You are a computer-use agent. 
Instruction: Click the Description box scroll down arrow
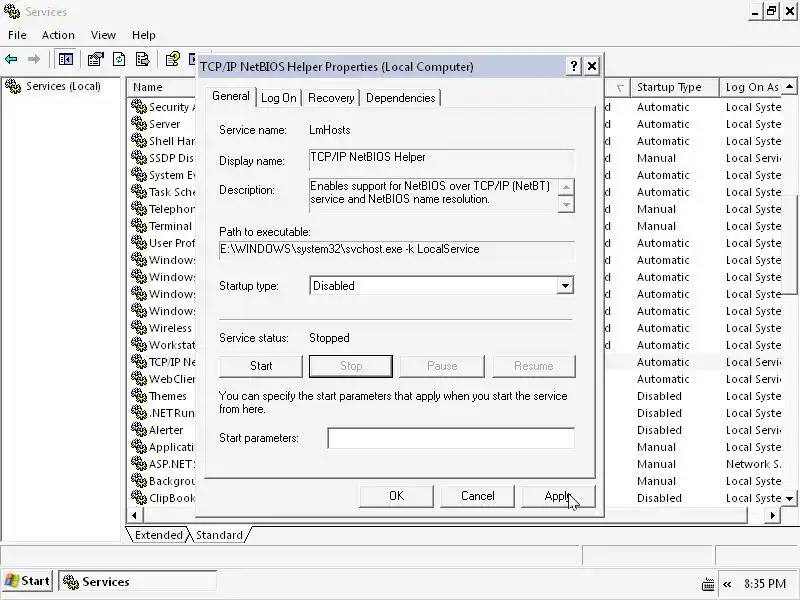(566, 204)
